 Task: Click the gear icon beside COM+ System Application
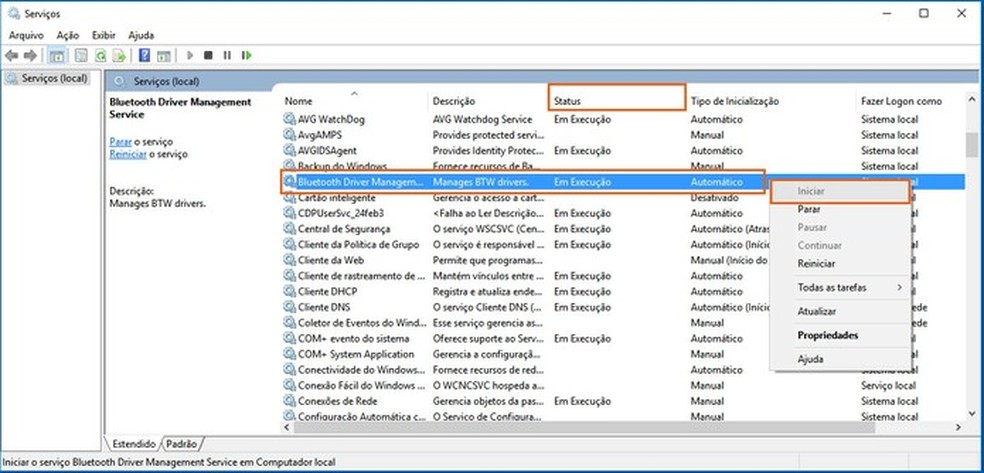pos(289,354)
